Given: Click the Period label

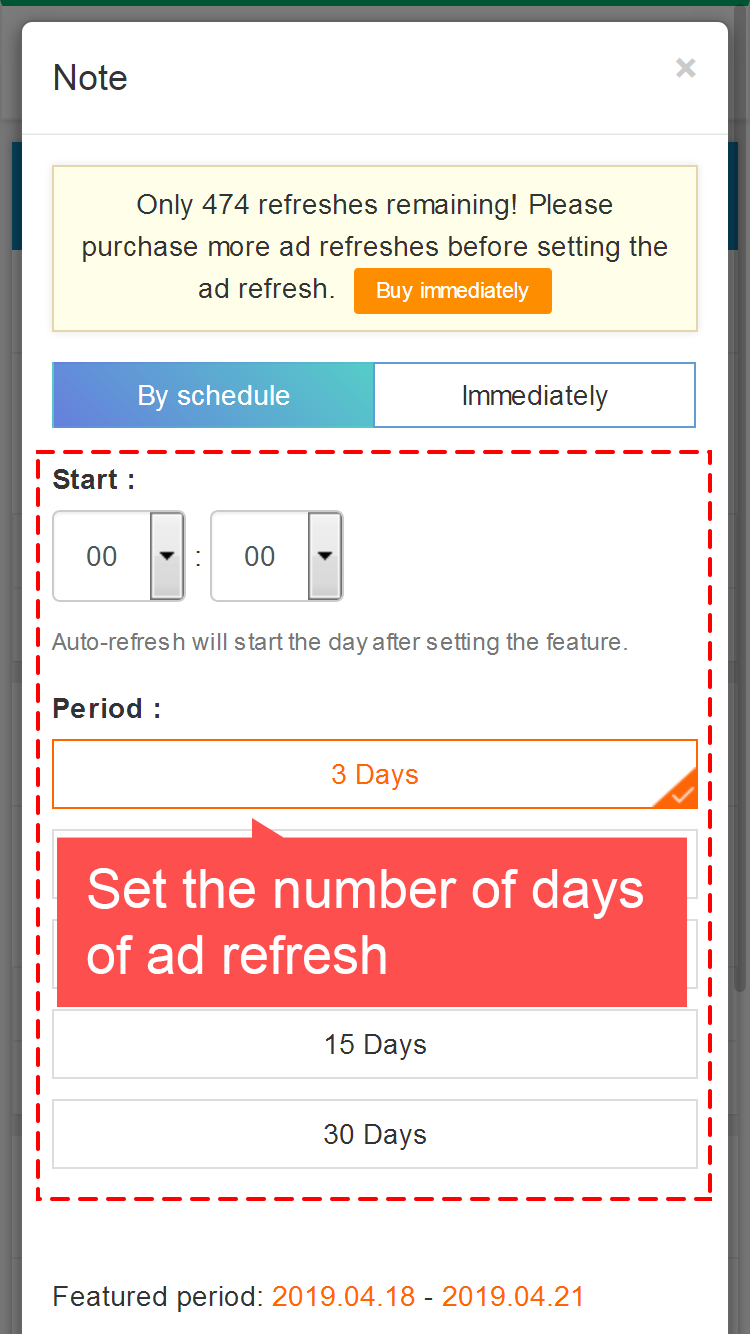Looking at the screenshot, I should point(106,708).
